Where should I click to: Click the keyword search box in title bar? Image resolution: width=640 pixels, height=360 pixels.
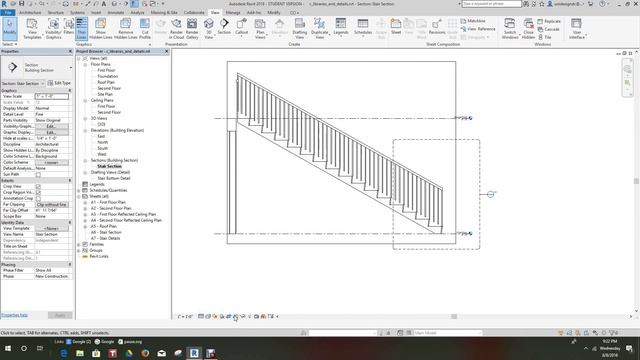[491, 4]
